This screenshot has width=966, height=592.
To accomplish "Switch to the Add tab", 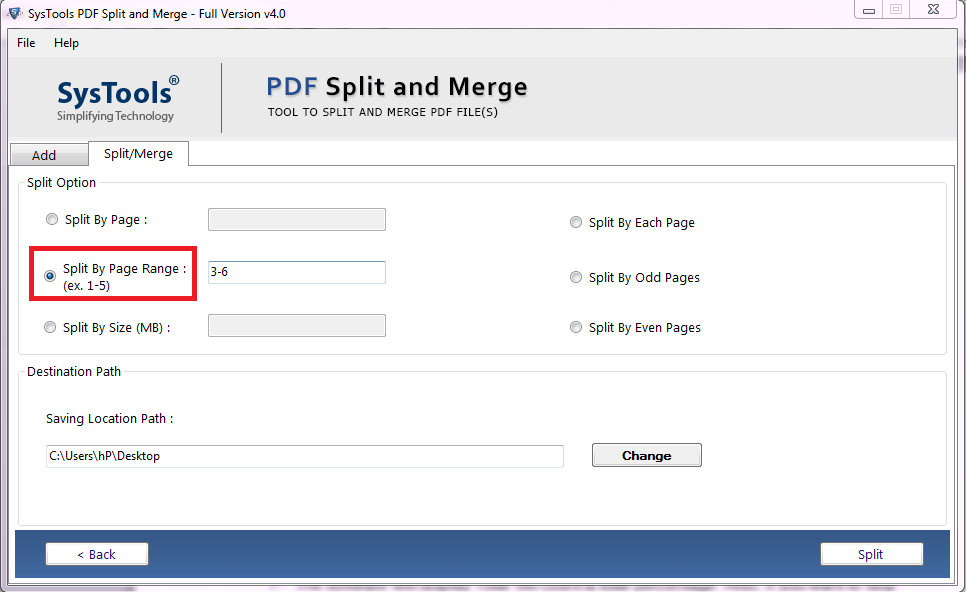I will tap(48, 154).
